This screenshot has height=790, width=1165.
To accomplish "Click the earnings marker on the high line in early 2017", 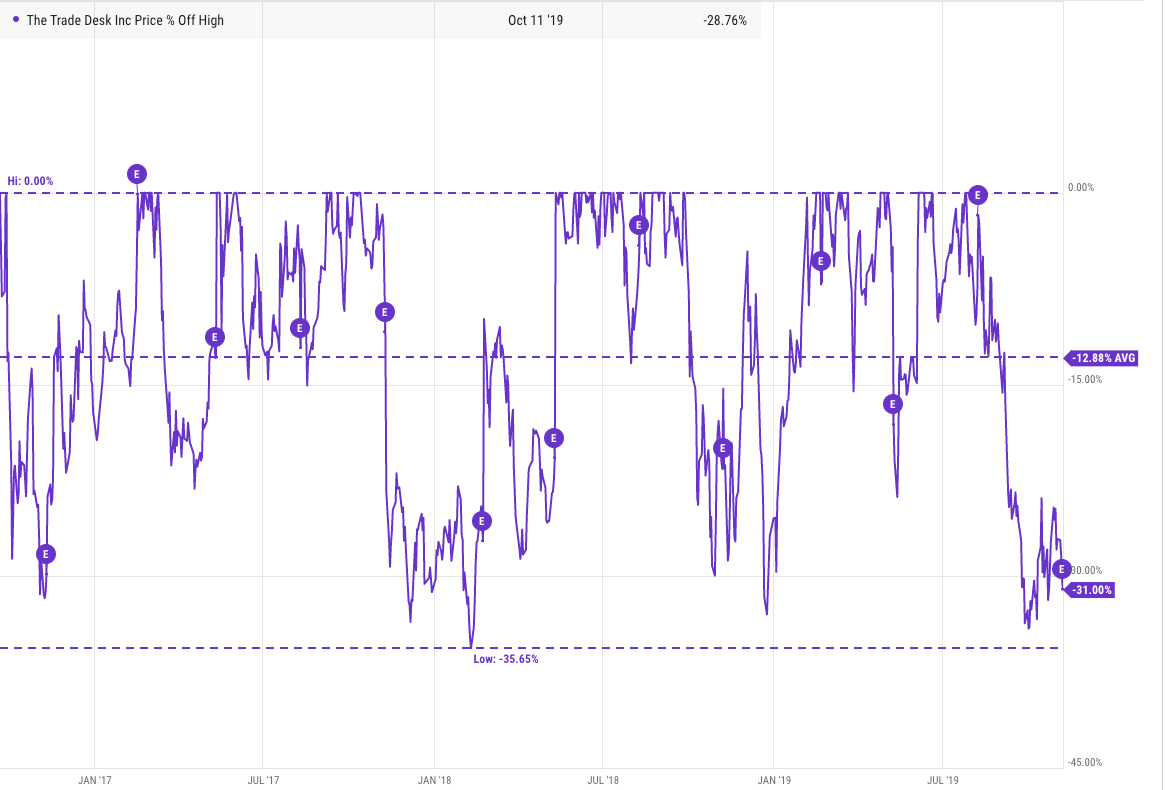I will [137, 174].
